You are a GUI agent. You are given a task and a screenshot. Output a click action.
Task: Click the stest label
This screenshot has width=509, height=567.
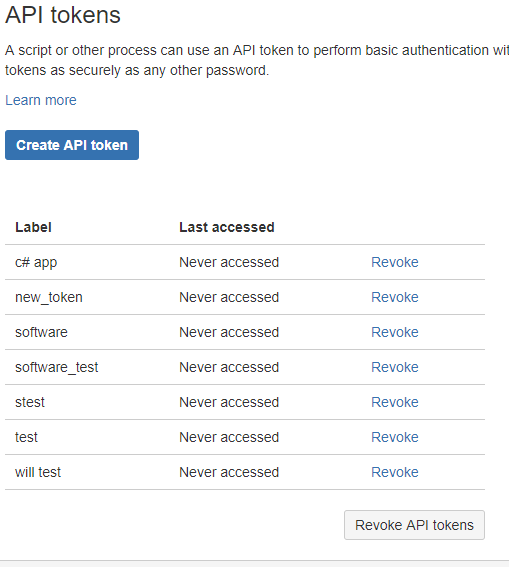click(30, 402)
